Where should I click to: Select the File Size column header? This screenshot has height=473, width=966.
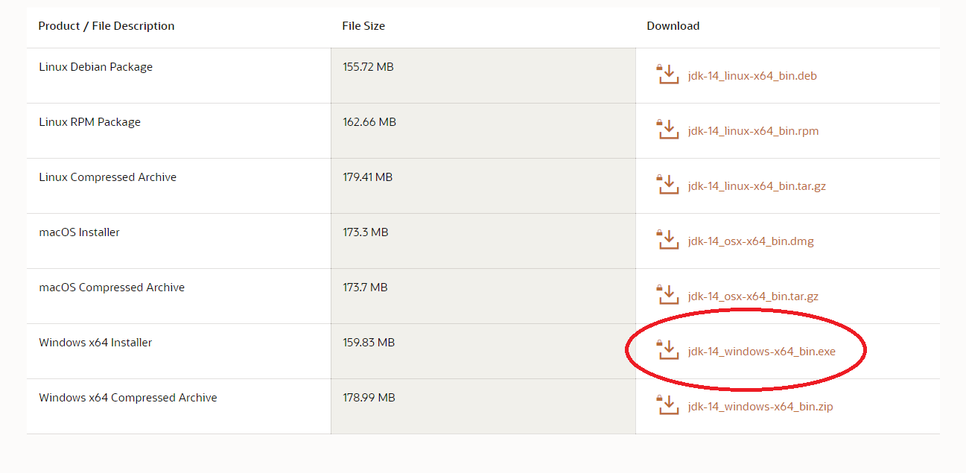point(363,26)
